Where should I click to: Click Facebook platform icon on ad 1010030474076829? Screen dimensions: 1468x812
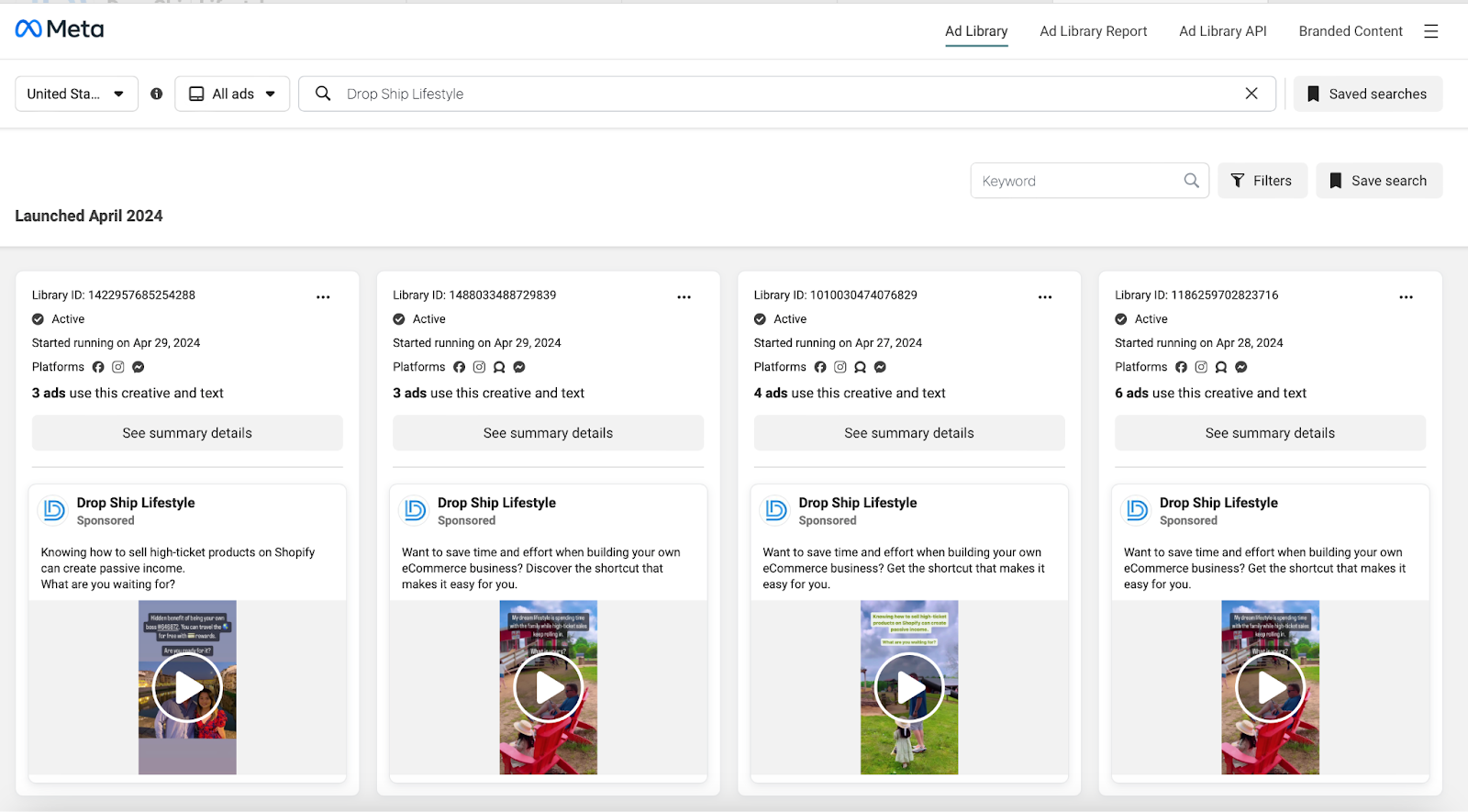[820, 367]
